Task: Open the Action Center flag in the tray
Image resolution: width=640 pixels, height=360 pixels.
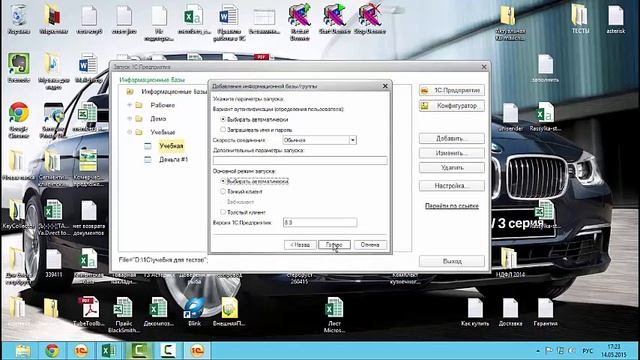Action: point(549,351)
